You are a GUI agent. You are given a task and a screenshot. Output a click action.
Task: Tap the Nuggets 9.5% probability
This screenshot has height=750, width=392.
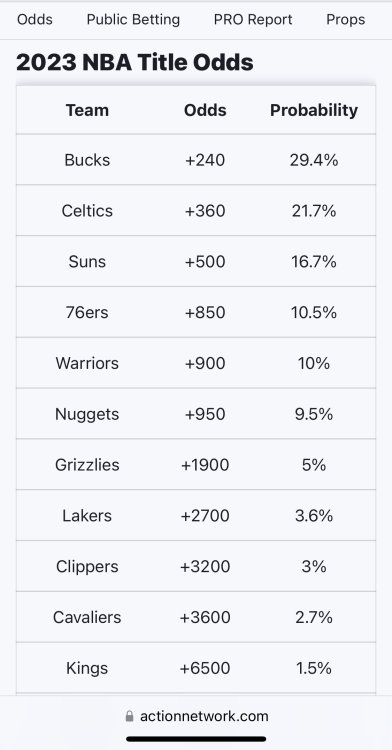tap(314, 414)
